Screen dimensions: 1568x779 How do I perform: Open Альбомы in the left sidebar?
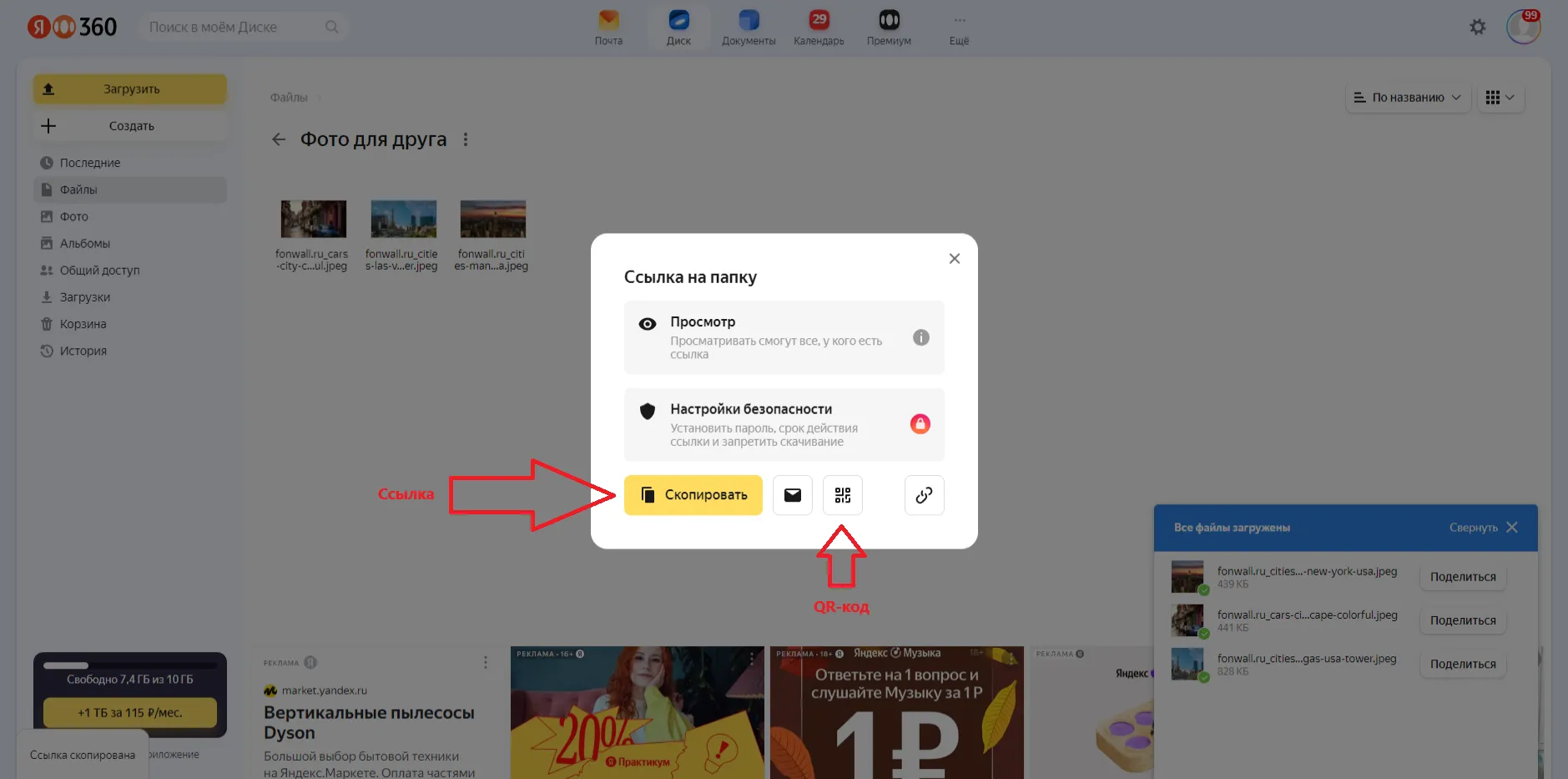[84, 244]
